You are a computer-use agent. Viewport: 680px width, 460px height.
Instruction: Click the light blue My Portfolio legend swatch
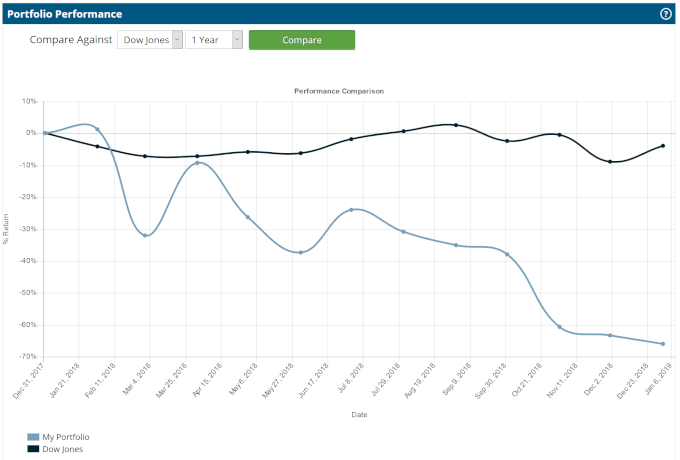pos(33,437)
